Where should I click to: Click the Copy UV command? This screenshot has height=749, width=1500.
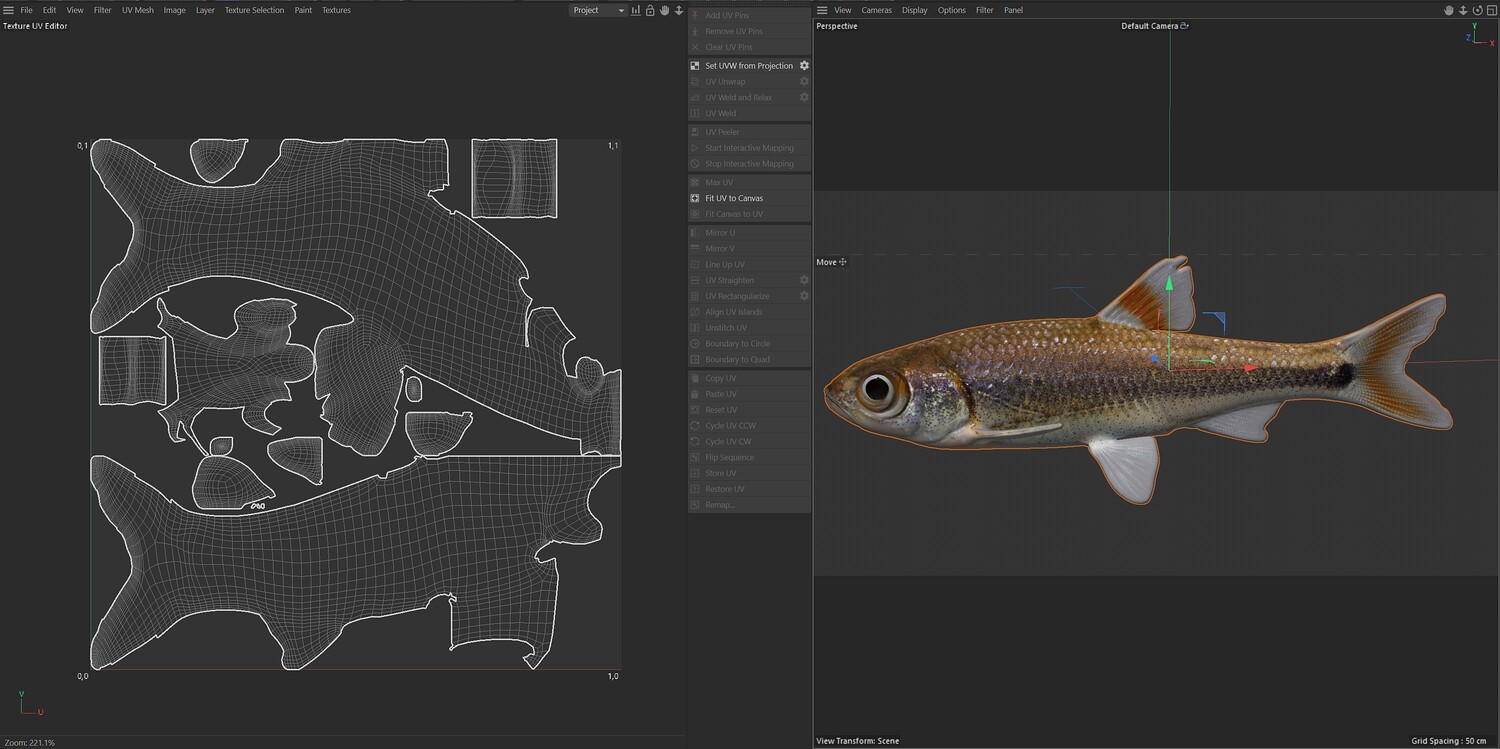pyautogui.click(x=749, y=379)
